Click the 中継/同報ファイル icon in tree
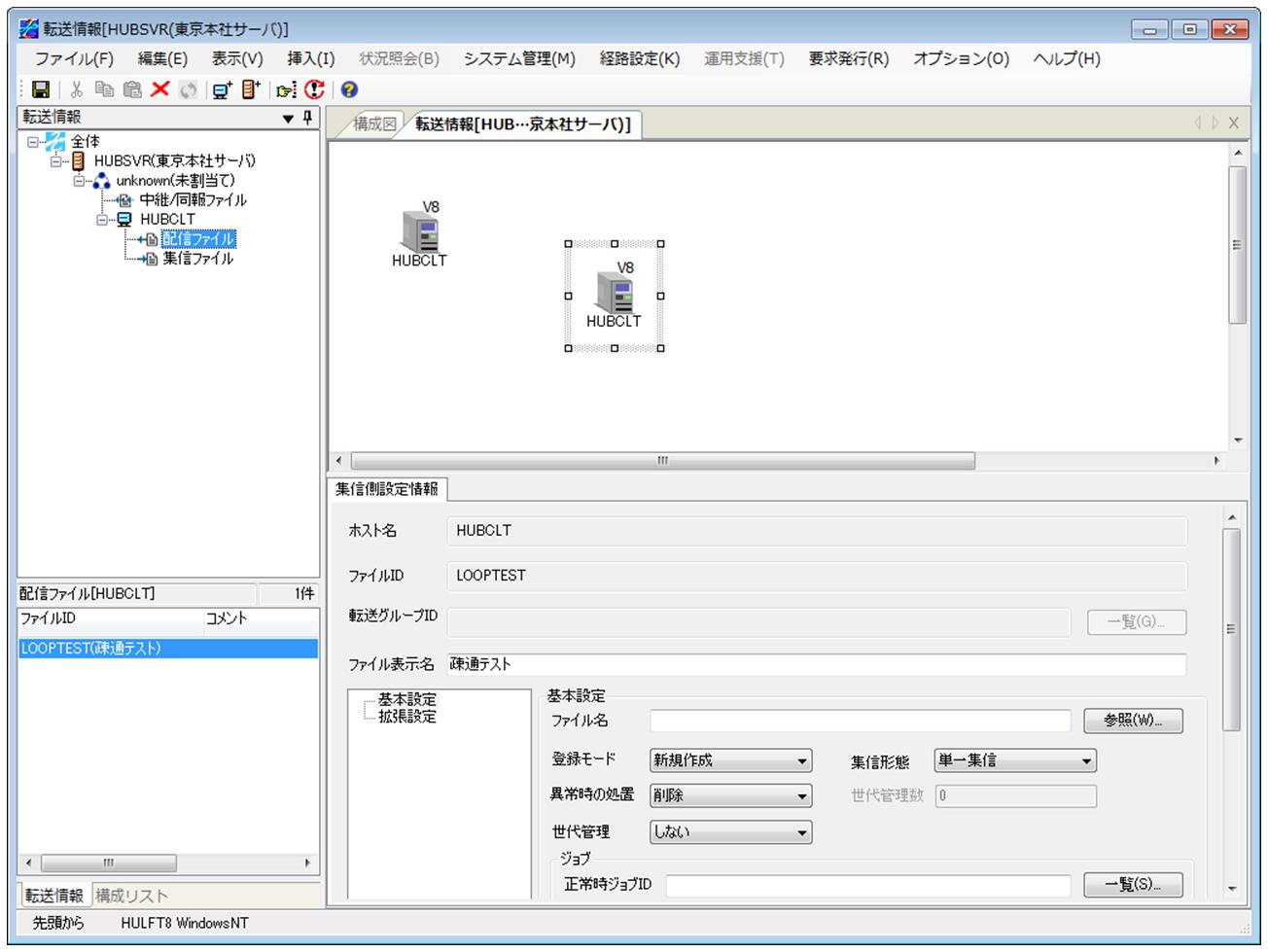The image size is (1268, 952). click(x=124, y=200)
